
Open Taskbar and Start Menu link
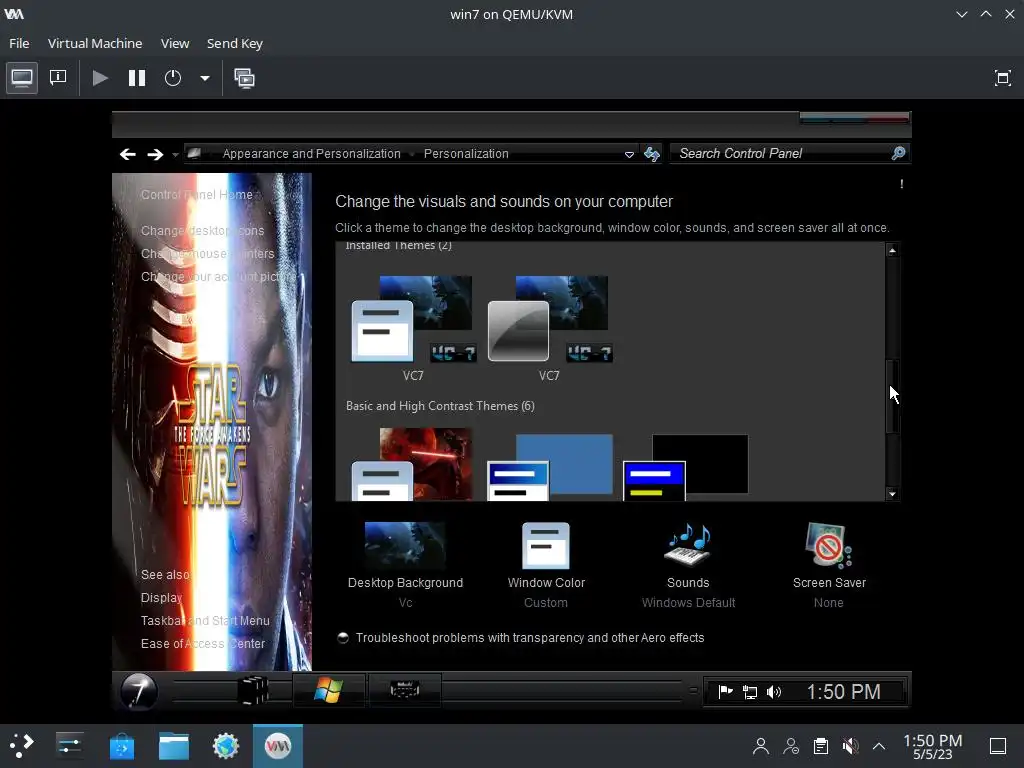point(205,620)
